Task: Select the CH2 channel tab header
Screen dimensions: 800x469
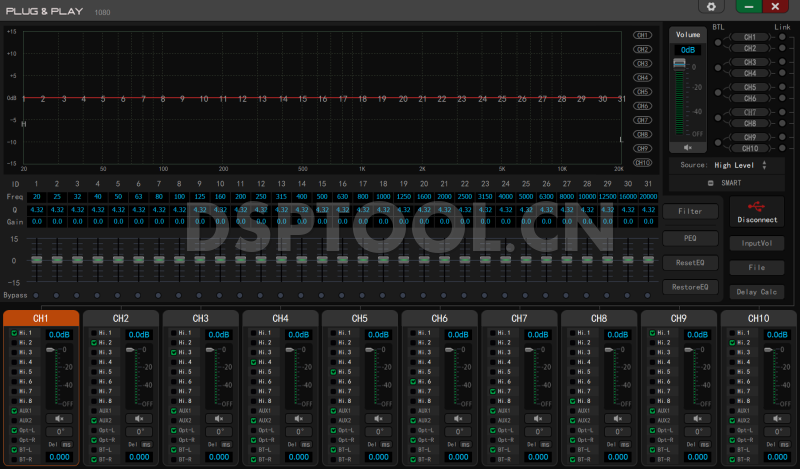Action: coord(120,318)
